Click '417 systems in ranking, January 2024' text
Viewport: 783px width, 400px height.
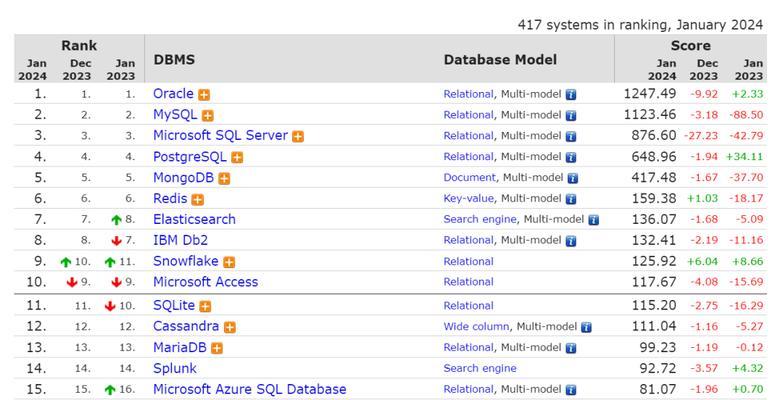tap(640, 24)
